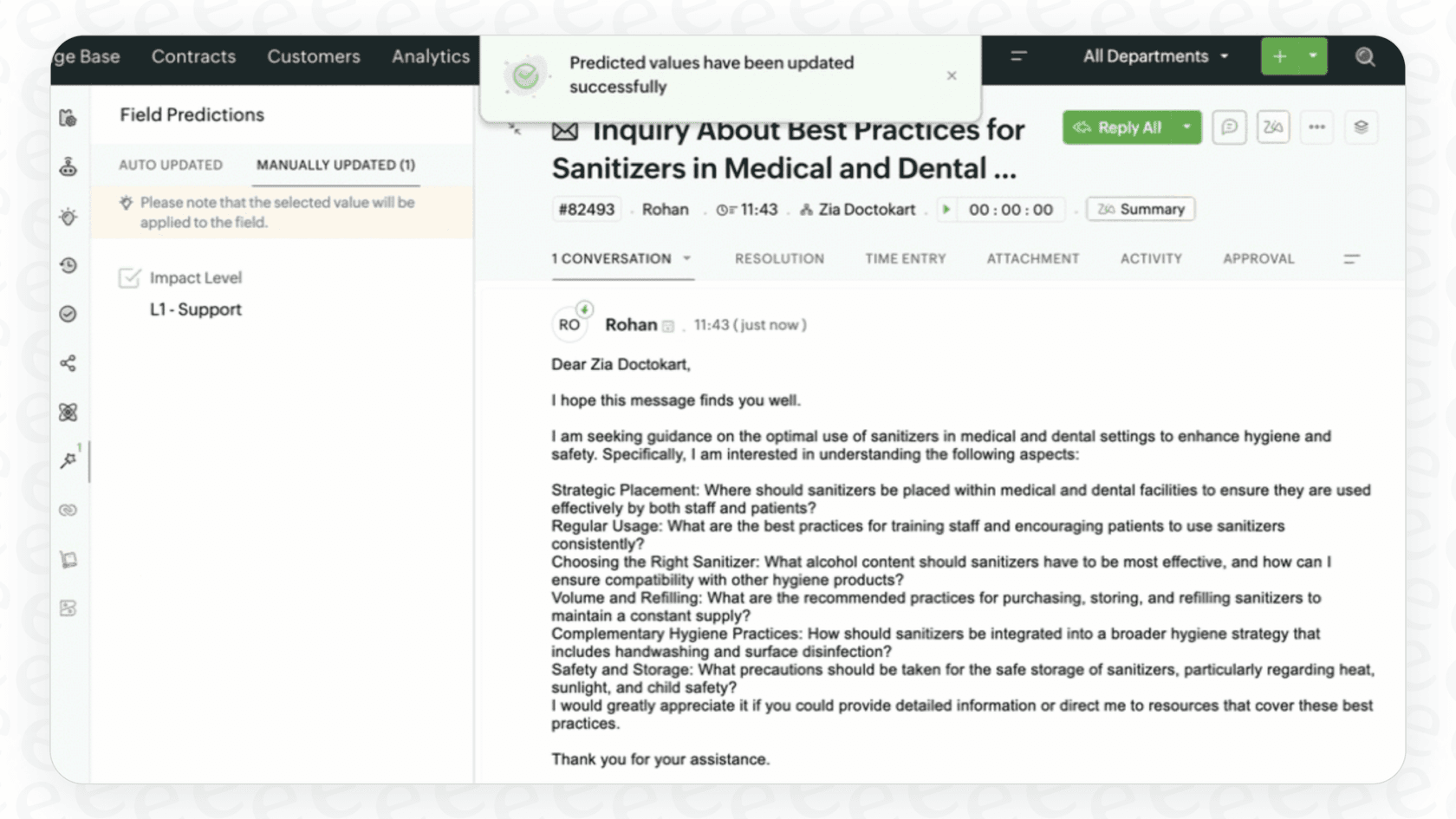Open more options via the ellipsis icon
Image resolution: width=1456 pixels, height=819 pixels.
[x=1316, y=127]
